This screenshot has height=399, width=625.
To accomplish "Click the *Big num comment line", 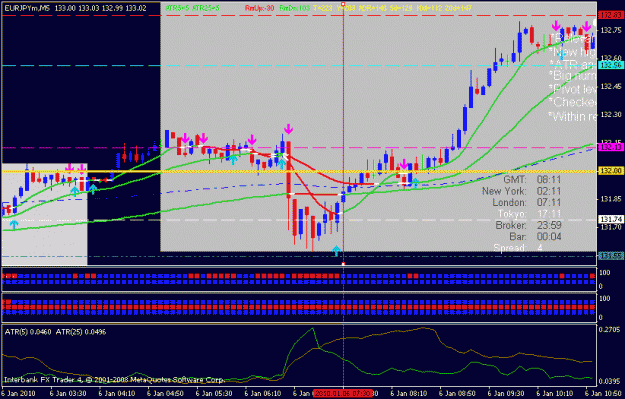I will tap(572, 75).
